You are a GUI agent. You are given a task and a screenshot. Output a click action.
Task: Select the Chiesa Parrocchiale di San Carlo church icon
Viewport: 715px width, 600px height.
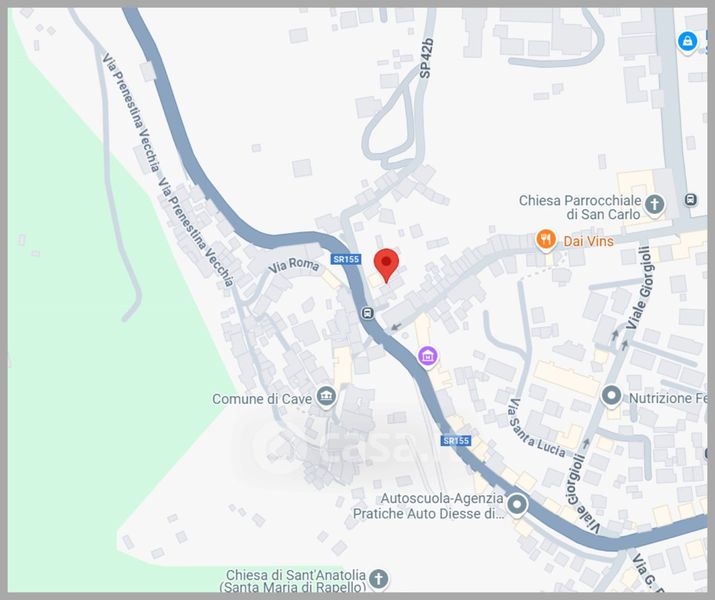pyautogui.click(x=655, y=205)
